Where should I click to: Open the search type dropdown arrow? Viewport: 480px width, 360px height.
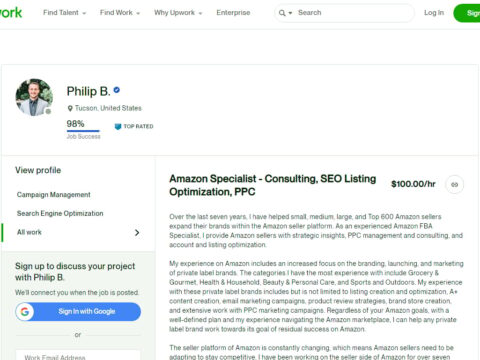290,13
